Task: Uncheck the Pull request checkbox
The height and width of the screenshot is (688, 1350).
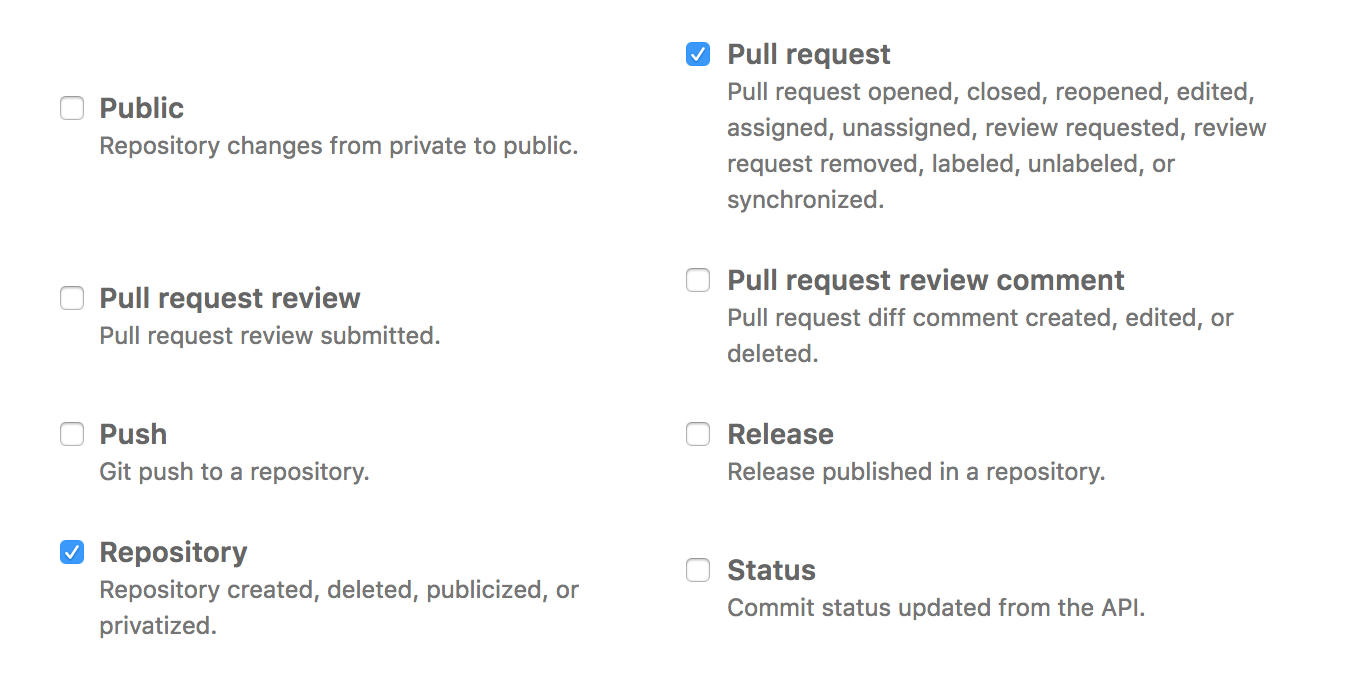Action: [698, 54]
